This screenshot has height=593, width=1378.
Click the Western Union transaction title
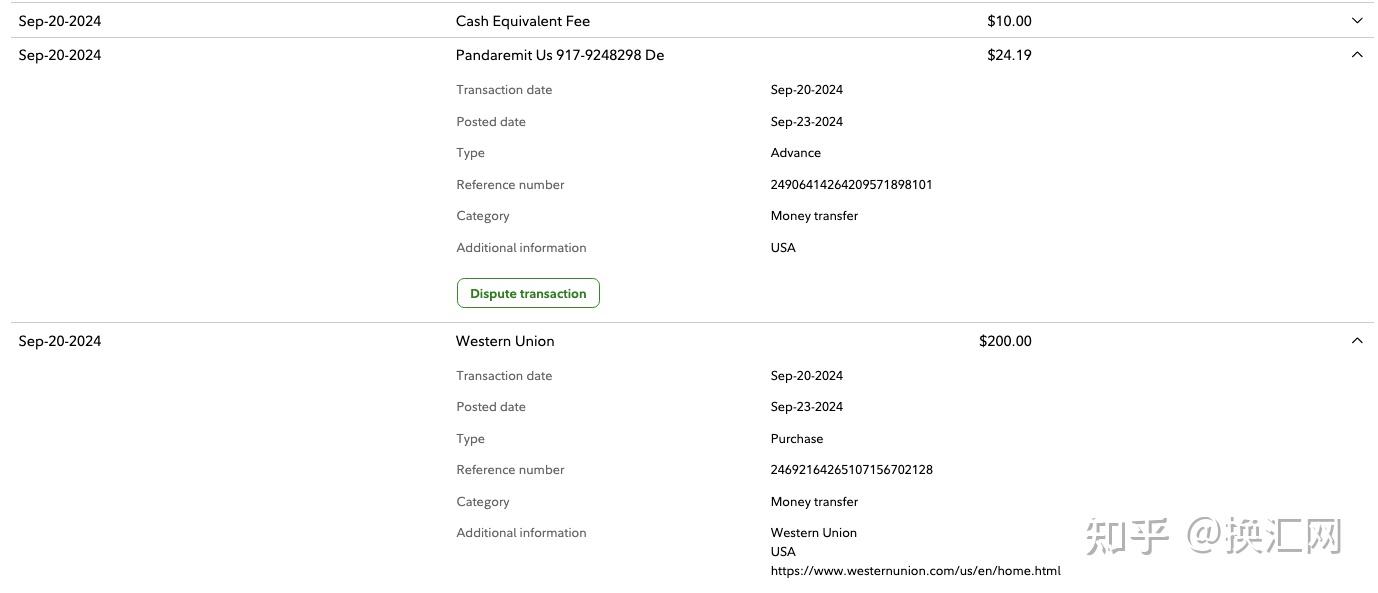click(x=504, y=341)
